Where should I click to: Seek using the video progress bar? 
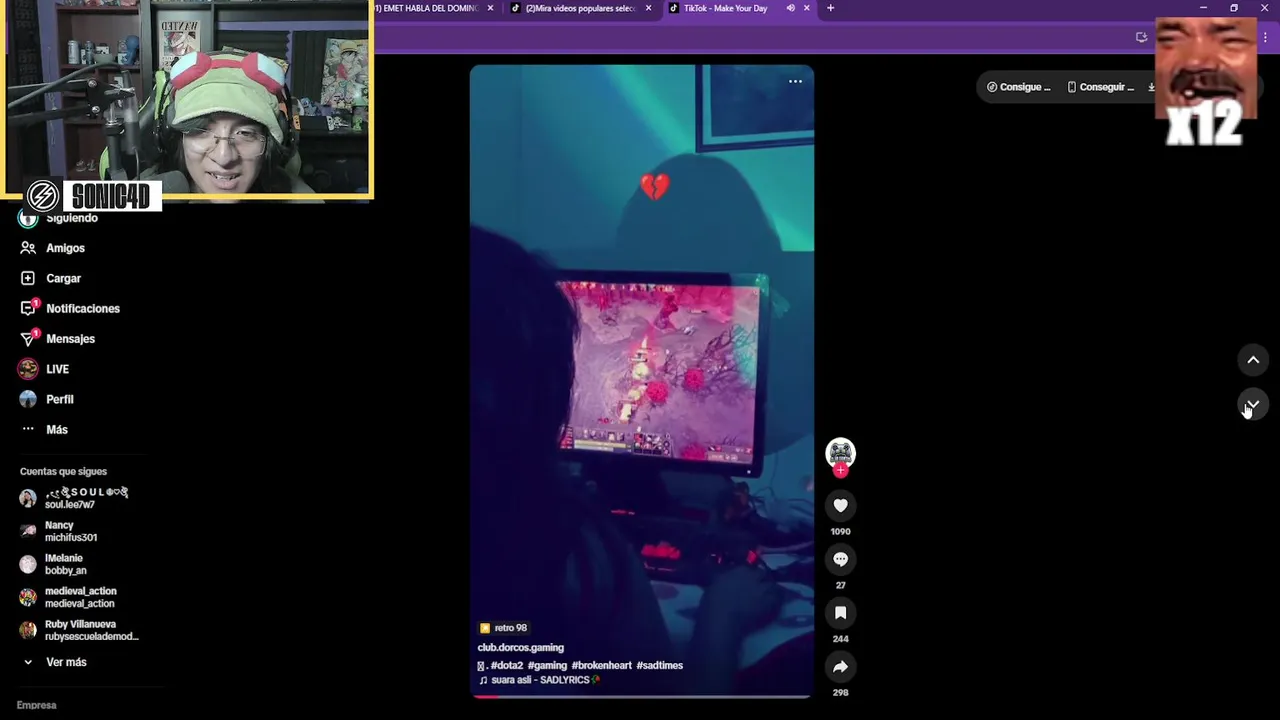[x=641, y=696]
